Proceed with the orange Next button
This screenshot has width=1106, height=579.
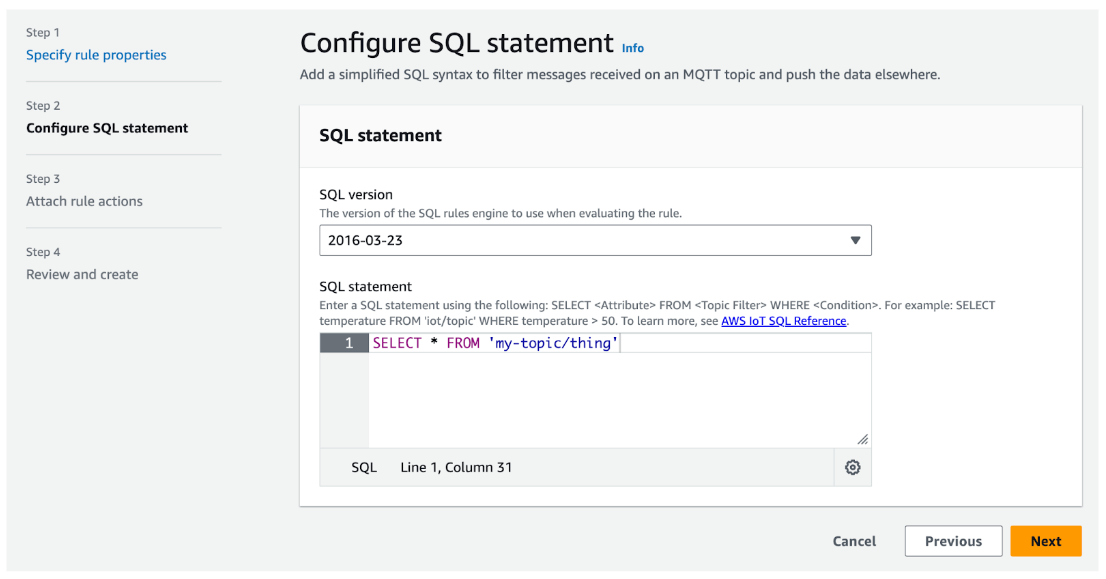click(1045, 541)
